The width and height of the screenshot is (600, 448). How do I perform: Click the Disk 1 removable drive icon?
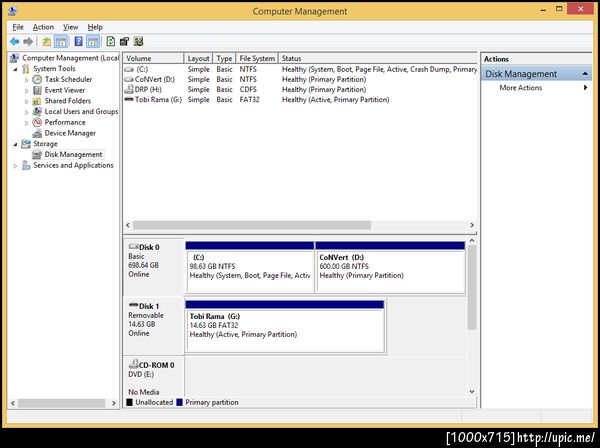133,305
